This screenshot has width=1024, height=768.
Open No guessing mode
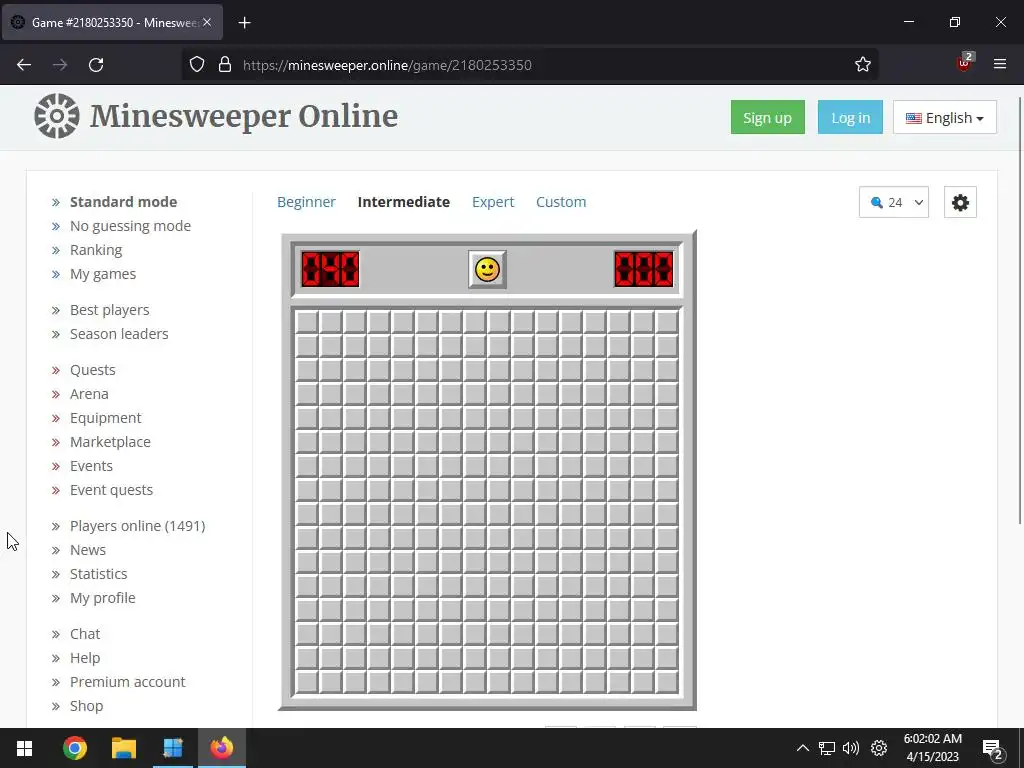[131, 226]
